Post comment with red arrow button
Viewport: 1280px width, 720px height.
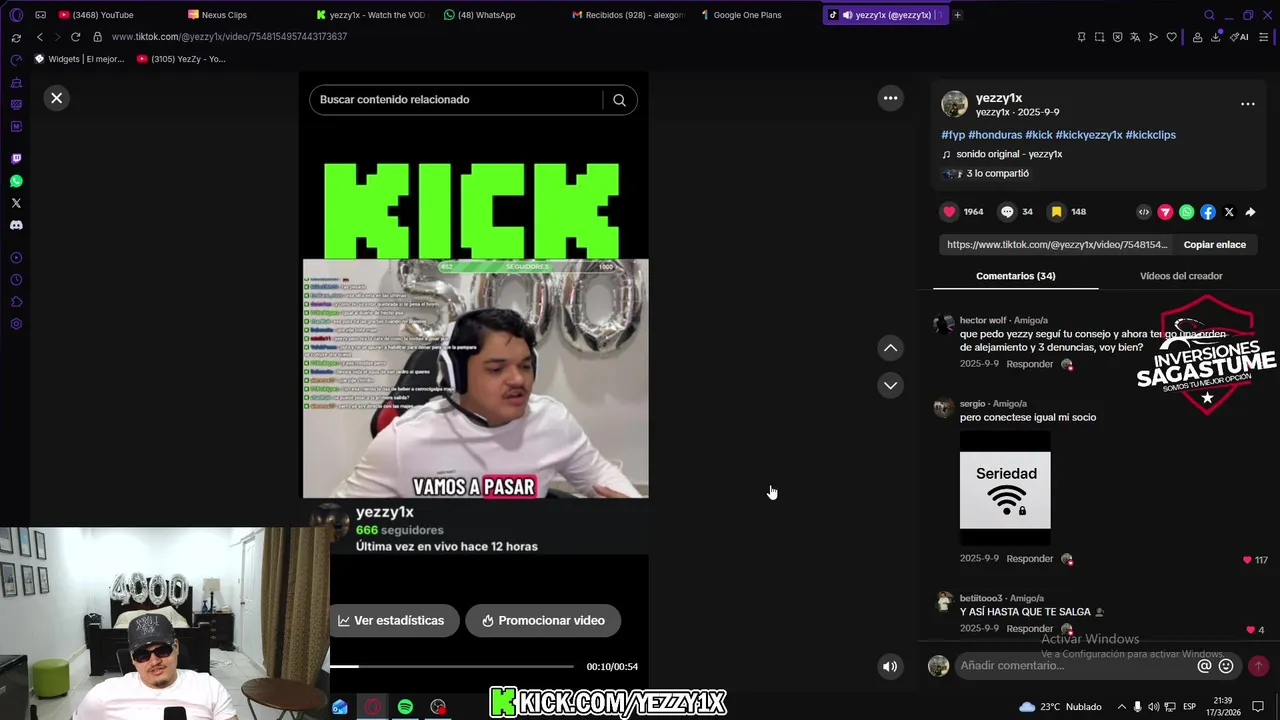[1258, 666]
